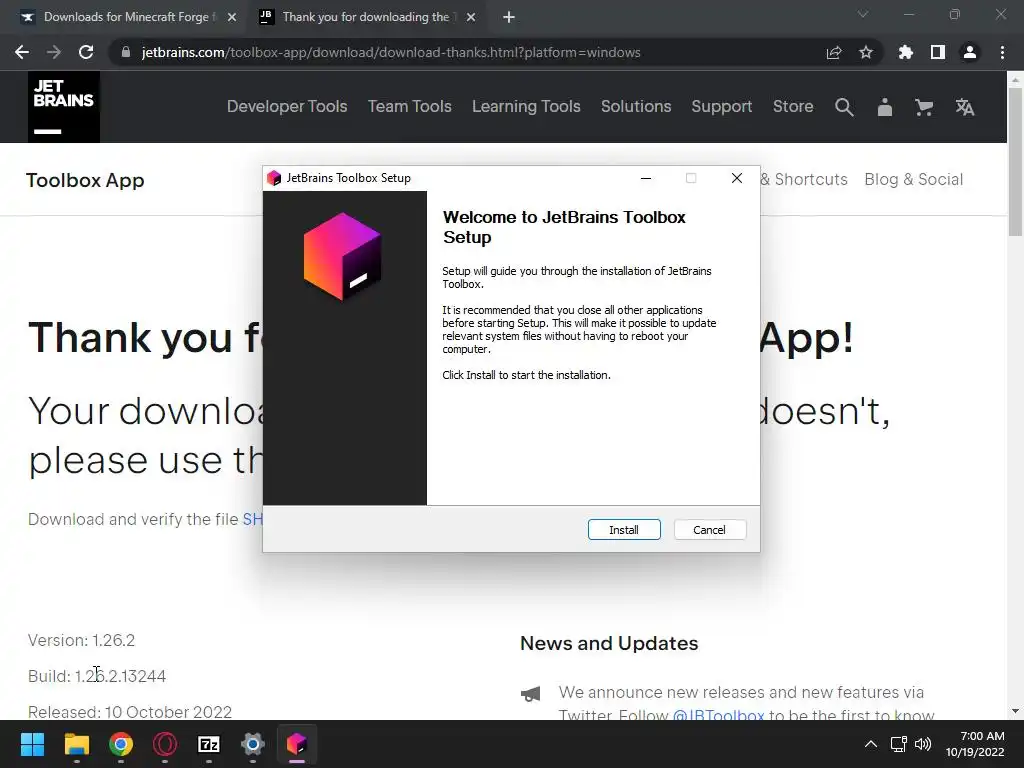
Task: Open File Explorer from taskbar
Action: pyautogui.click(x=76, y=744)
